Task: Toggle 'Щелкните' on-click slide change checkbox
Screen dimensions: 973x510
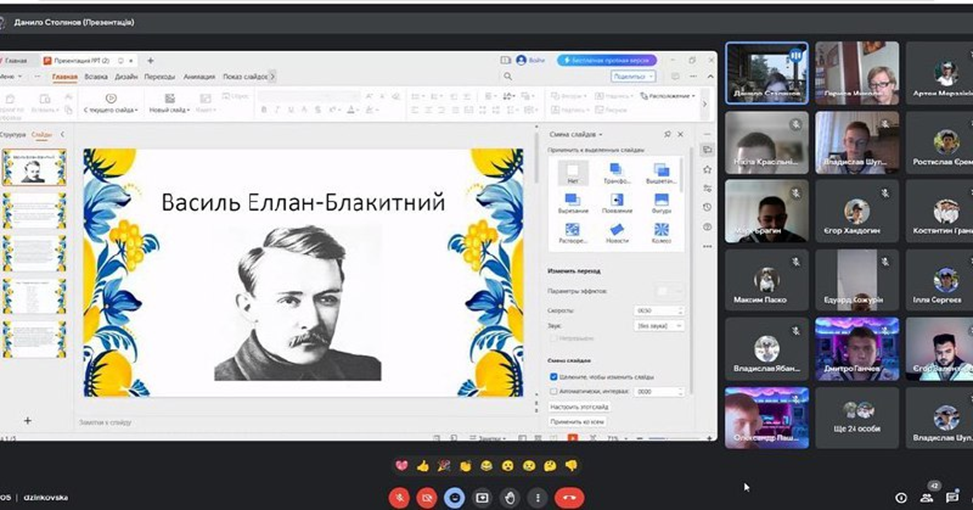Action: pyautogui.click(x=554, y=377)
